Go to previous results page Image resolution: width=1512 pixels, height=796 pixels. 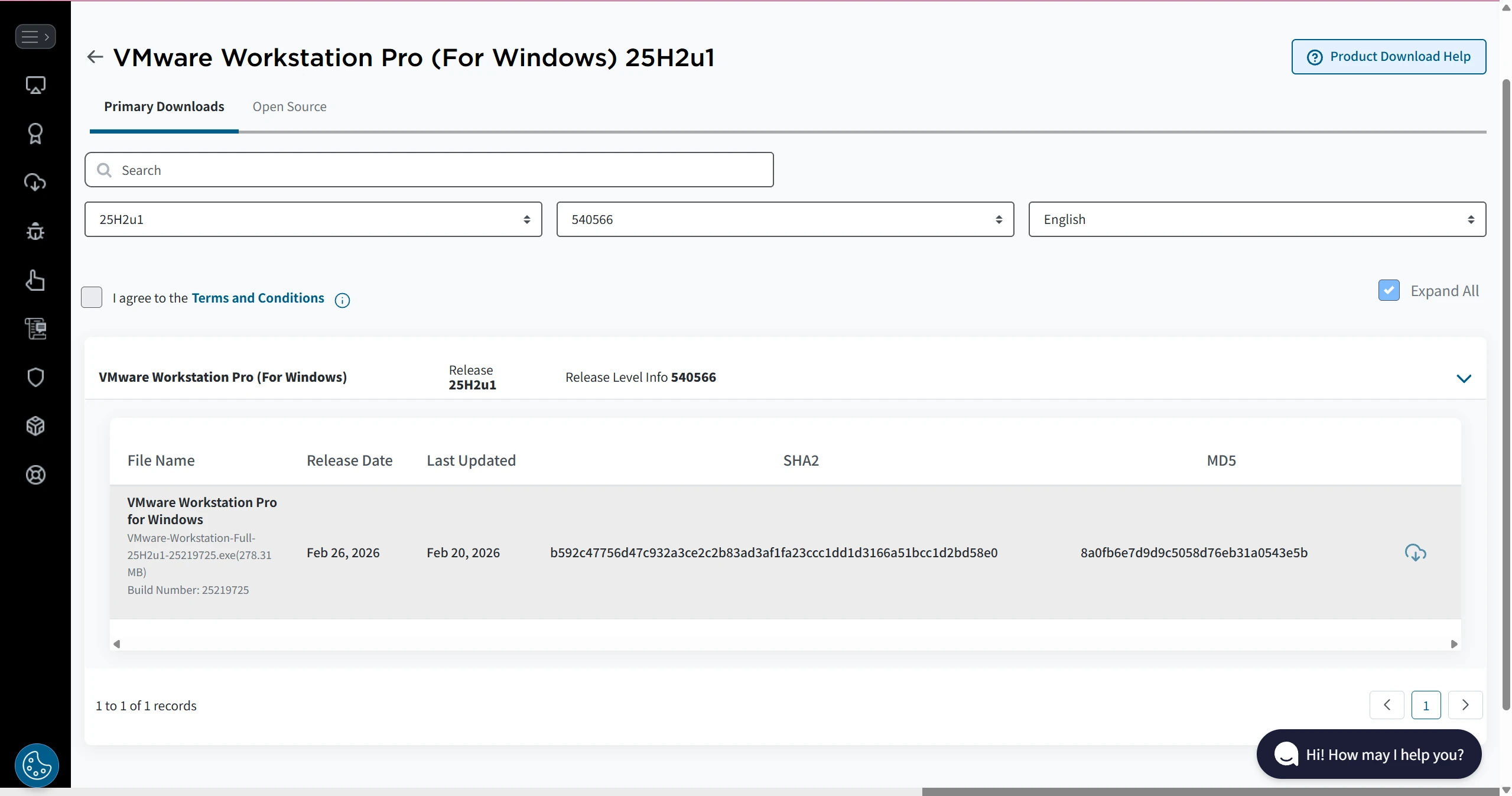point(1387,704)
